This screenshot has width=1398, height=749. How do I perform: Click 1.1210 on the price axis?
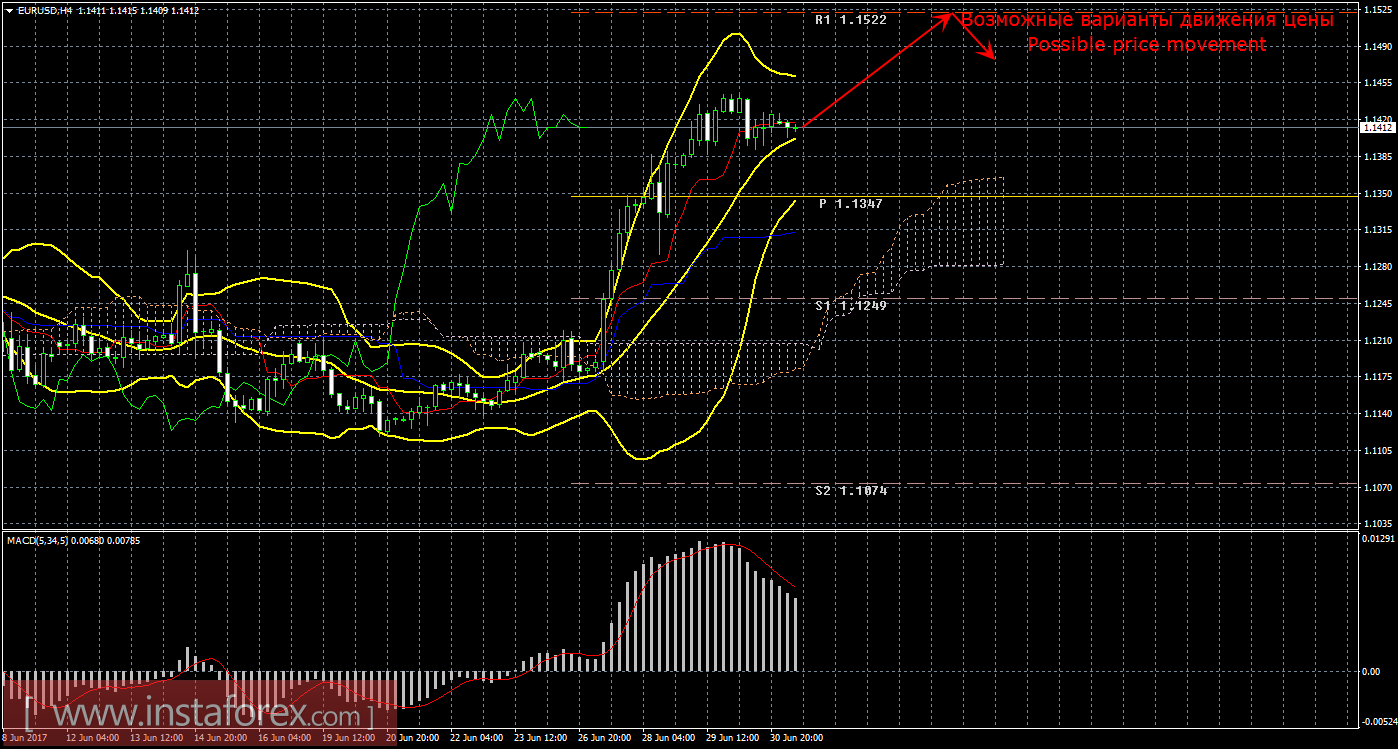click(x=1379, y=341)
